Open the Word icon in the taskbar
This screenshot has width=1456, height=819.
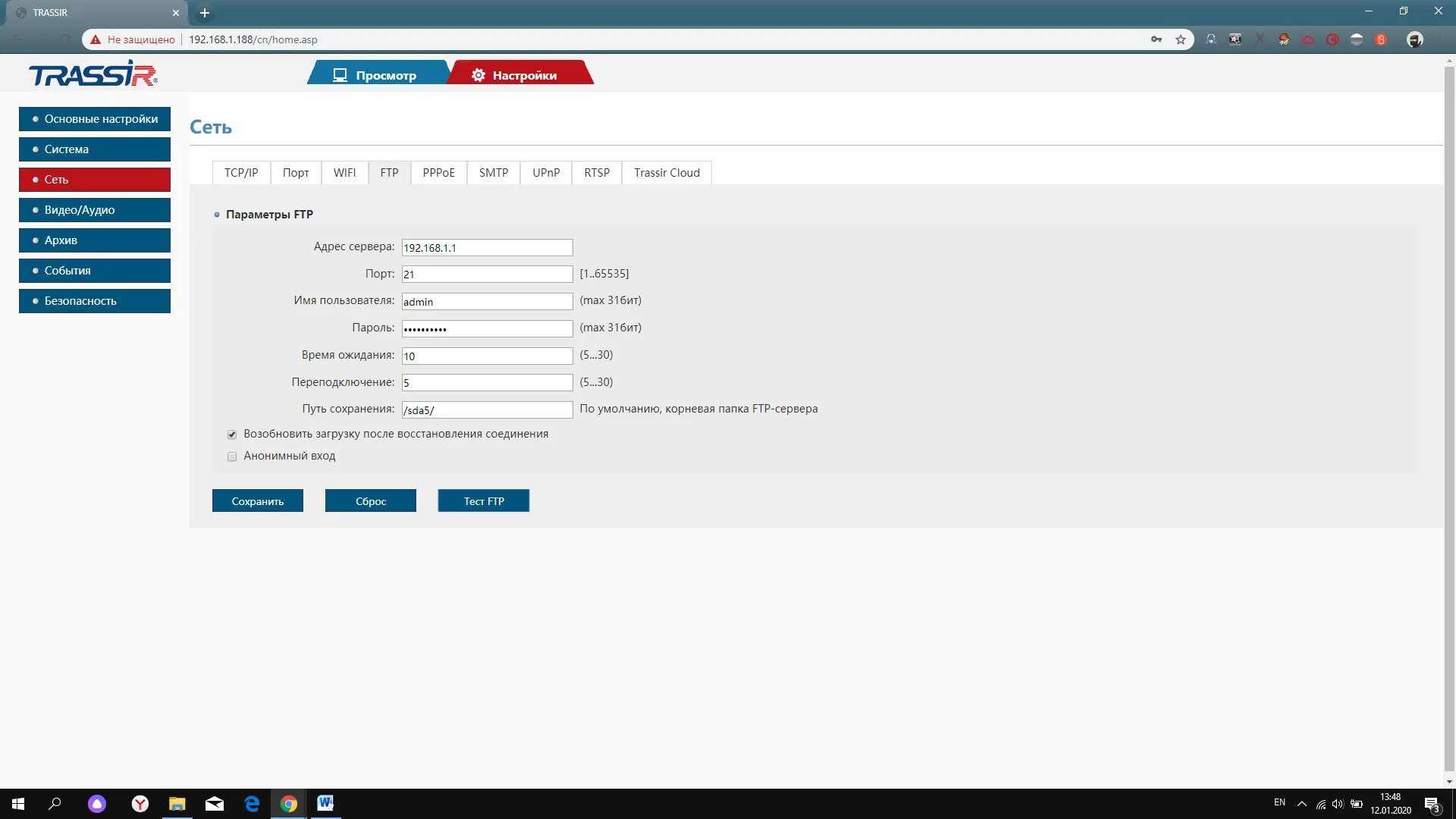pos(325,803)
